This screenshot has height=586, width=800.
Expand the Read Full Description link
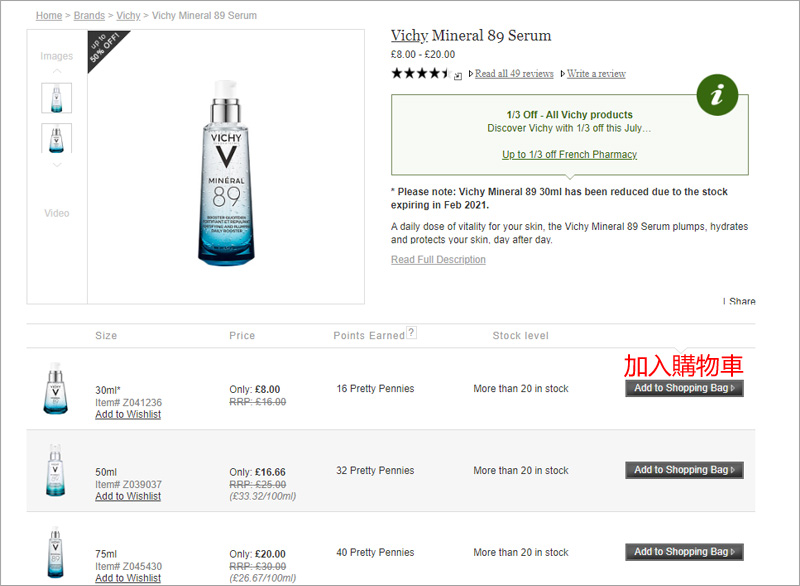click(x=438, y=260)
